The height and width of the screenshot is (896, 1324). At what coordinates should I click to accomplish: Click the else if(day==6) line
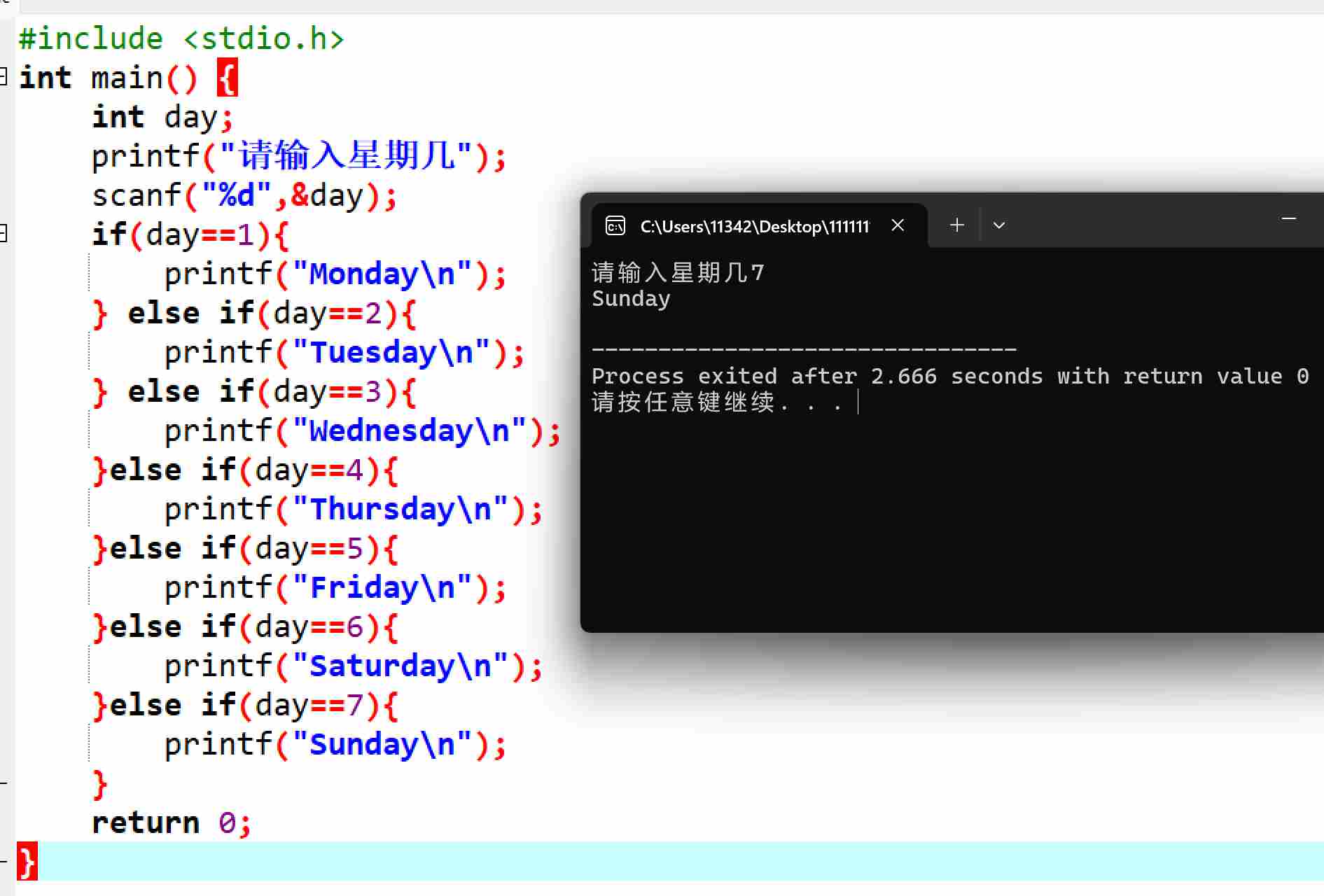246,626
